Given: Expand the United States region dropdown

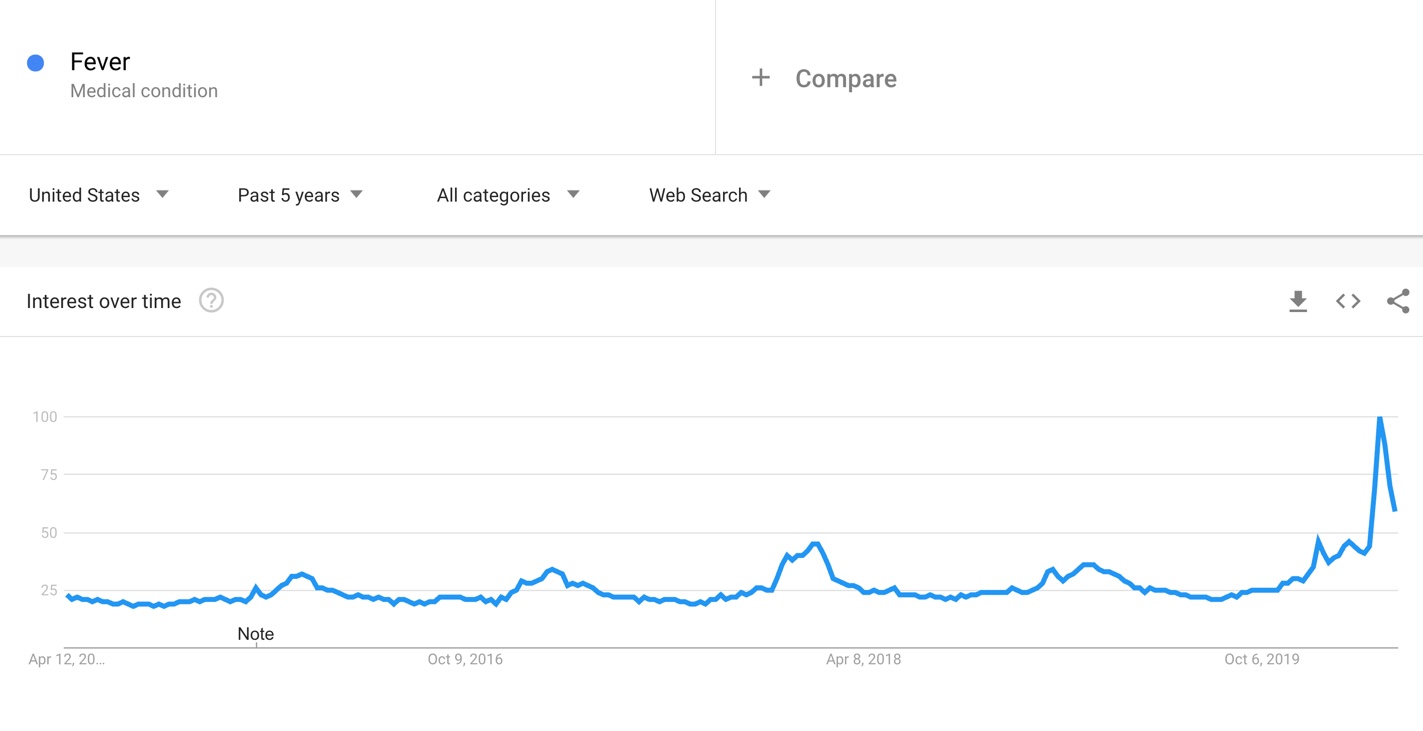Looking at the screenshot, I should click(x=98, y=195).
